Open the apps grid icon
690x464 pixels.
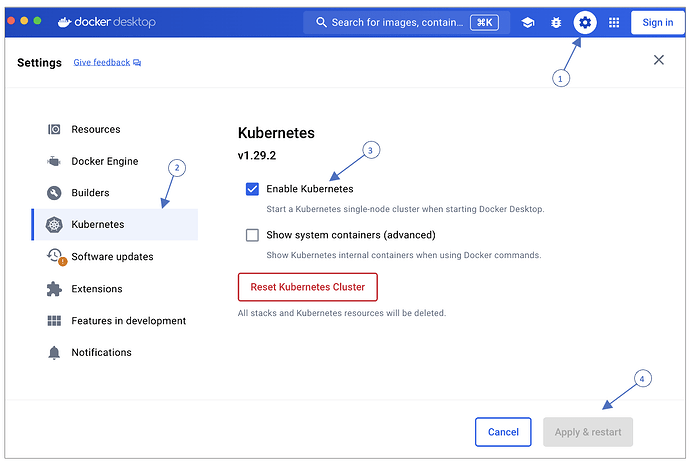tap(614, 22)
